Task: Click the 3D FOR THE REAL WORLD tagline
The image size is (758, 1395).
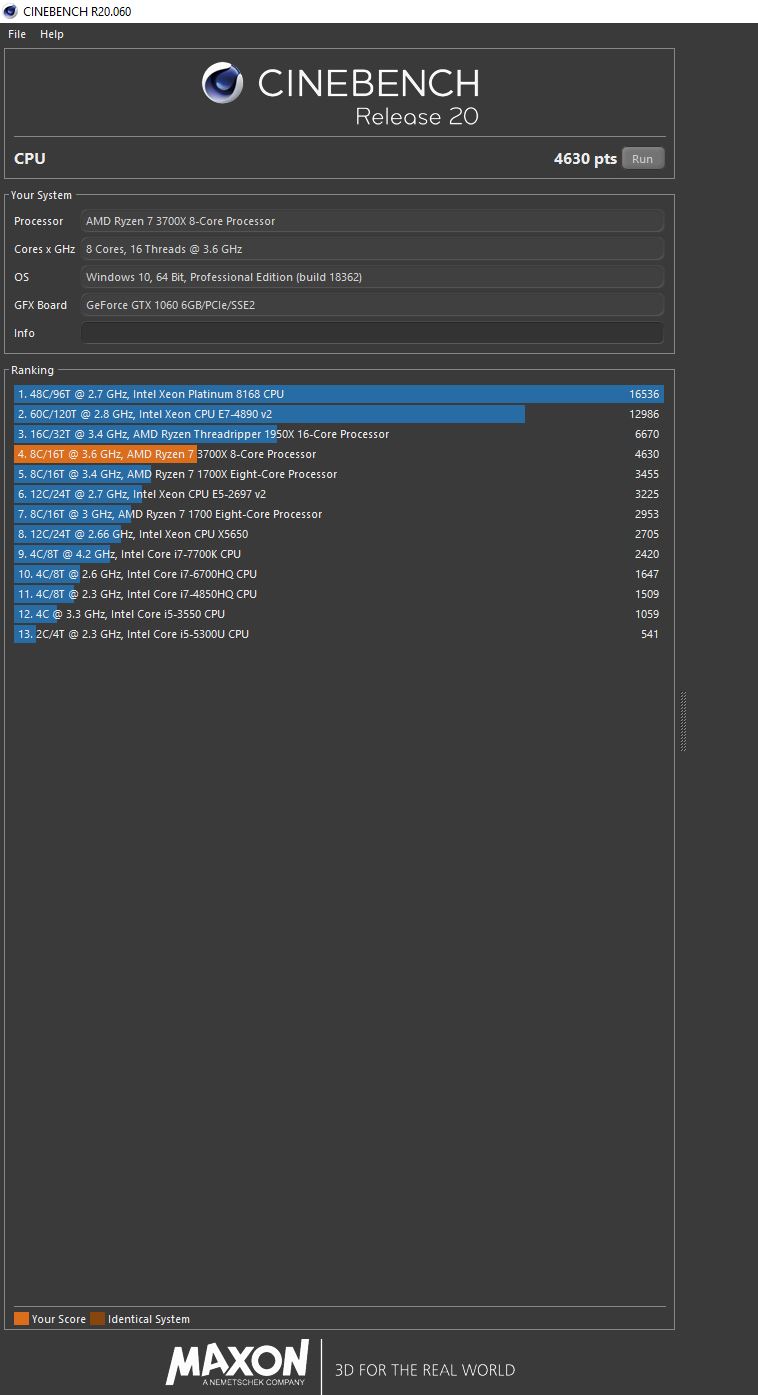Action: point(425,1370)
